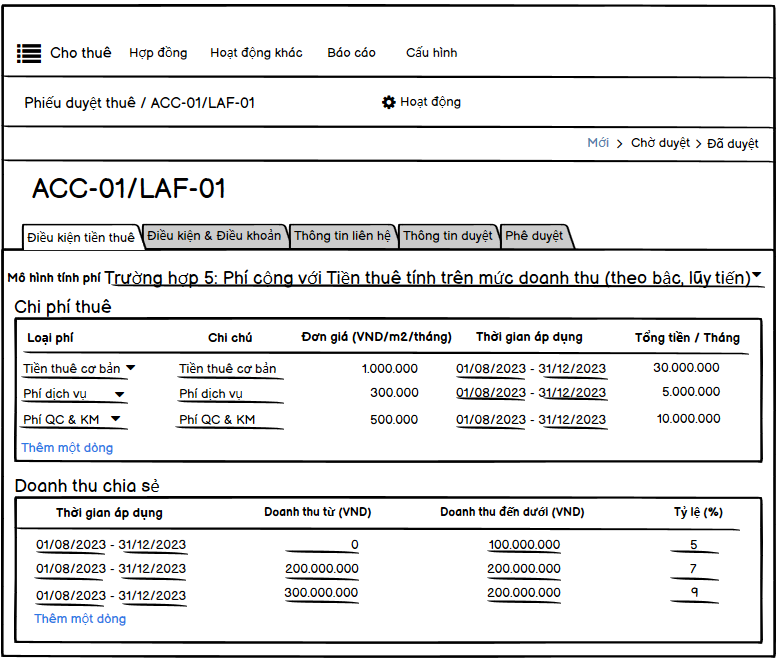This screenshot has height=661, width=778.
Task: Click the ACC-01/LAF-01 record title
Action: click(x=129, y=189)
